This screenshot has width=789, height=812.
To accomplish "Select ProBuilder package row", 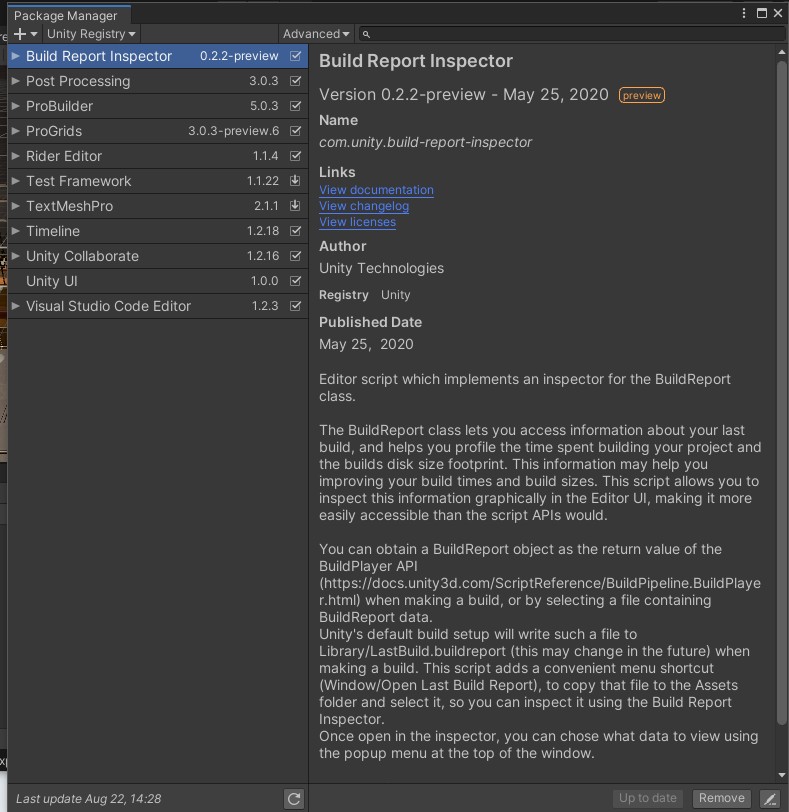I will pyautogui.click(x=158, y=106).
